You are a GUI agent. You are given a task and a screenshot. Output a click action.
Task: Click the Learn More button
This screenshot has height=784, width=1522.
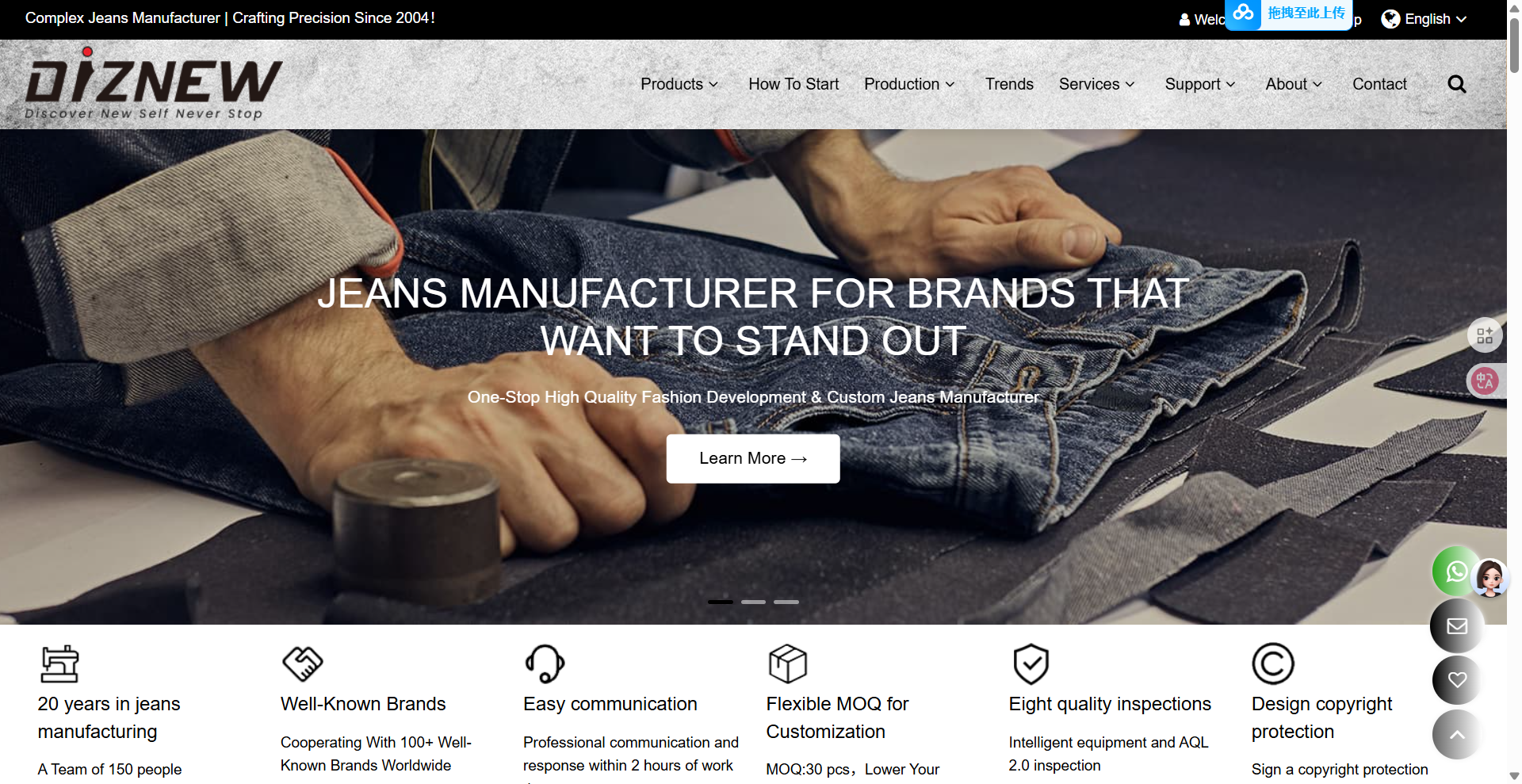tap(753, 458)
